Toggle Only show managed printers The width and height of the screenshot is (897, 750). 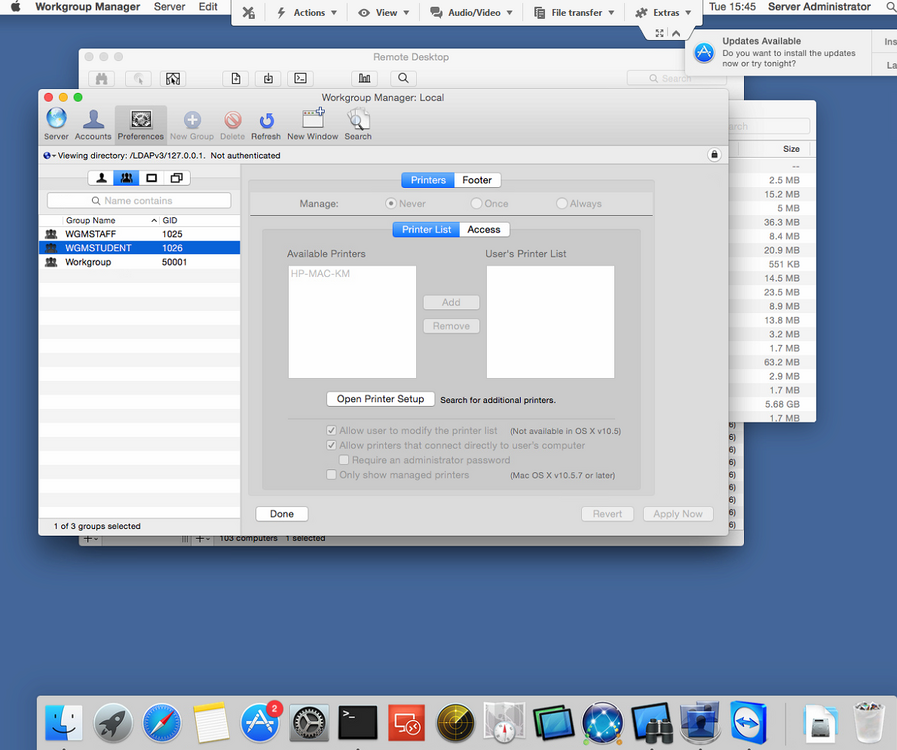pos(331,475)
